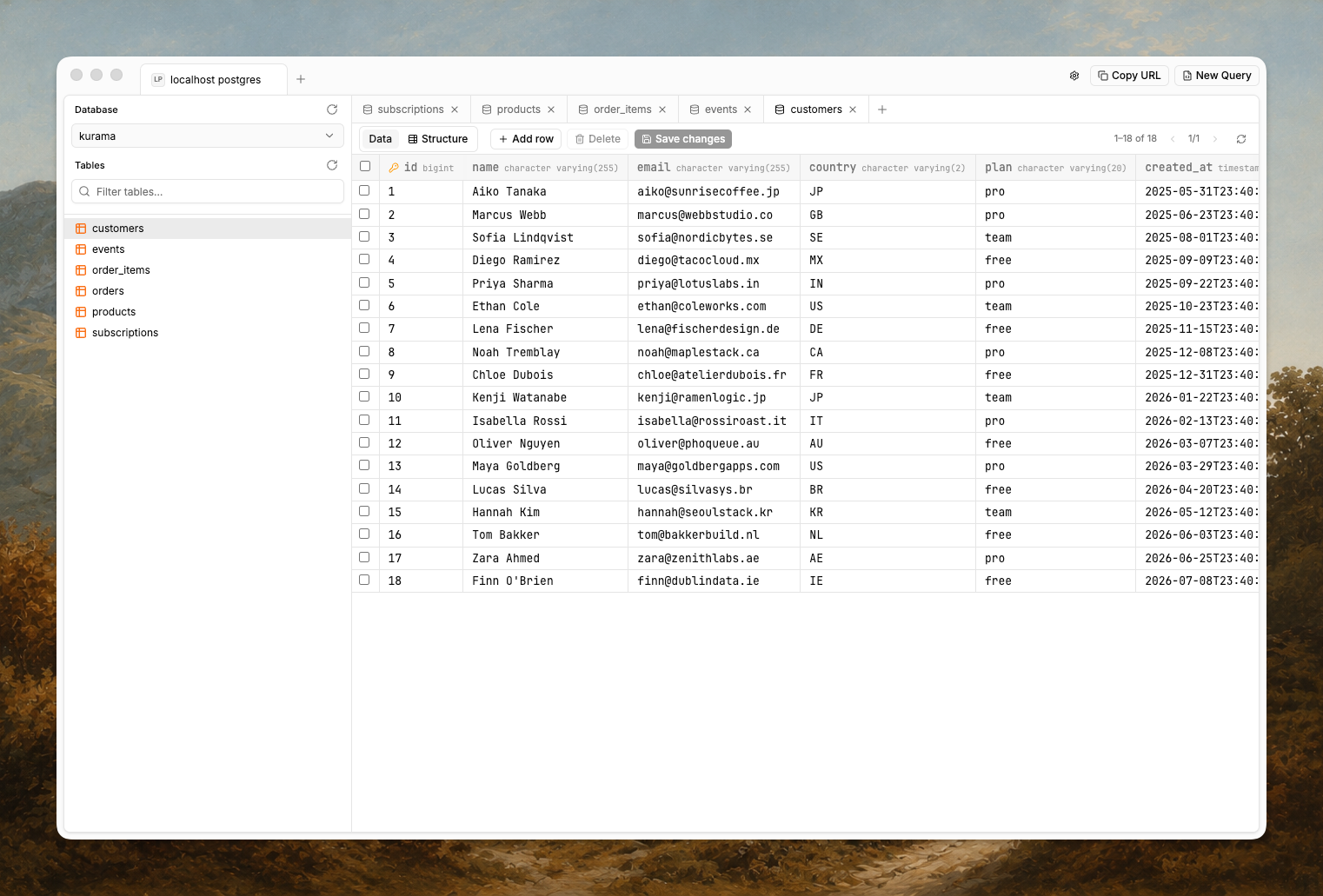Image resolution: width=1323 pixels, height=896 pixels.
Task: Close the events tab
Action: pos(748,110)
